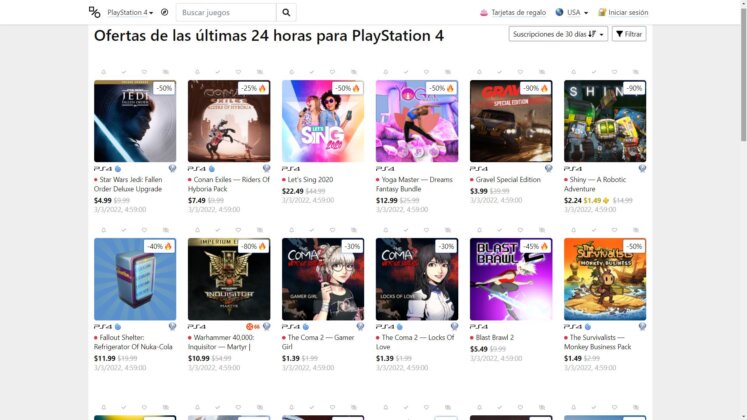Click the orange score badge on Warhammer 40,000
The height and width of the screenshot is (420, 747).
tap(252, 327)
